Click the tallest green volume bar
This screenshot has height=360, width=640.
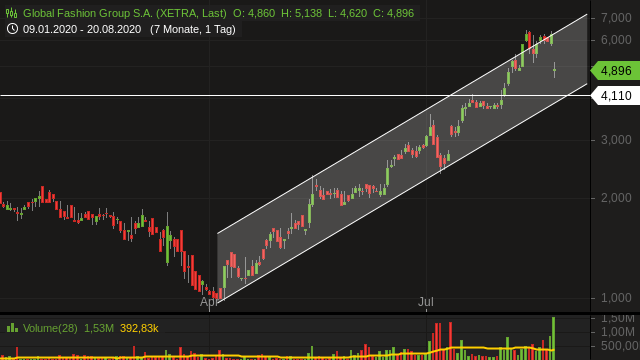pyautogui.click(x=553, y=338)
